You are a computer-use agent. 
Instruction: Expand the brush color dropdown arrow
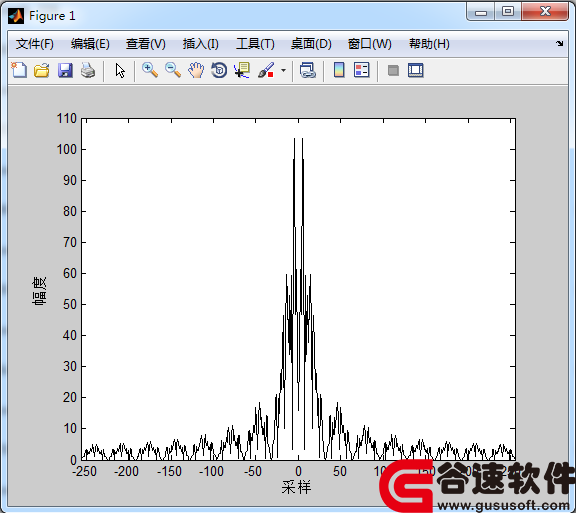click(283, 70)
